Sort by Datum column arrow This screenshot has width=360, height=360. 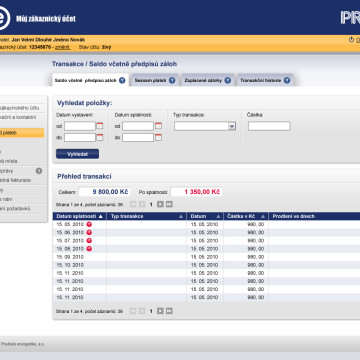218,216
